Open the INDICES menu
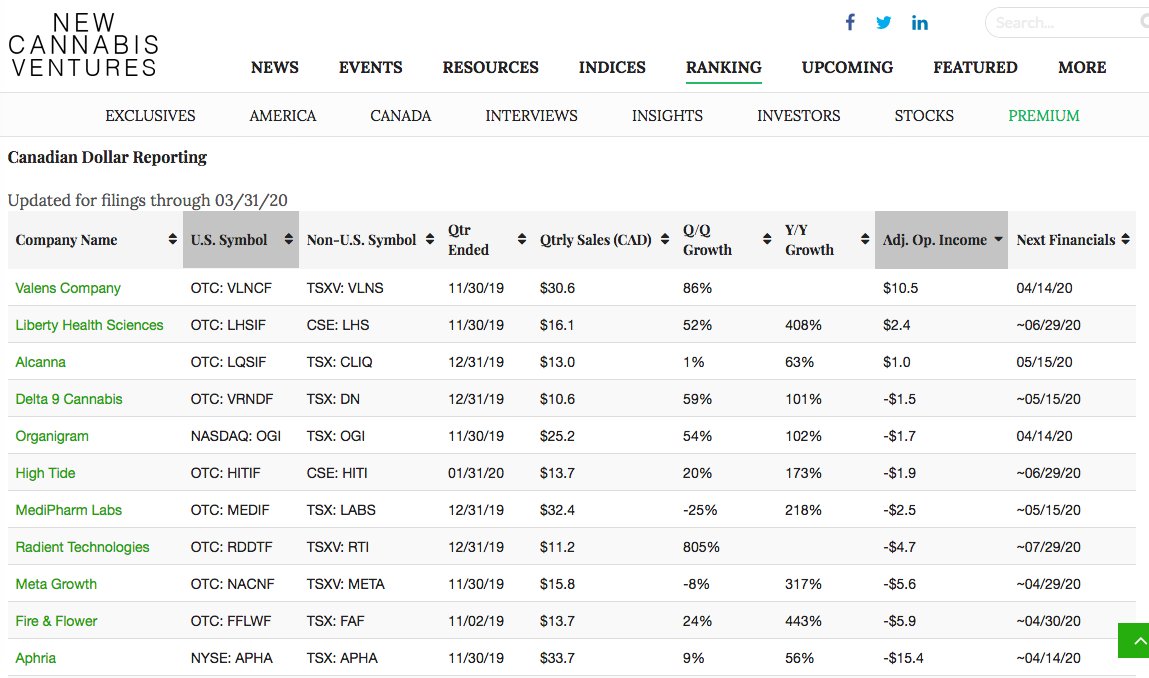1149x678 pixels. 612,67
